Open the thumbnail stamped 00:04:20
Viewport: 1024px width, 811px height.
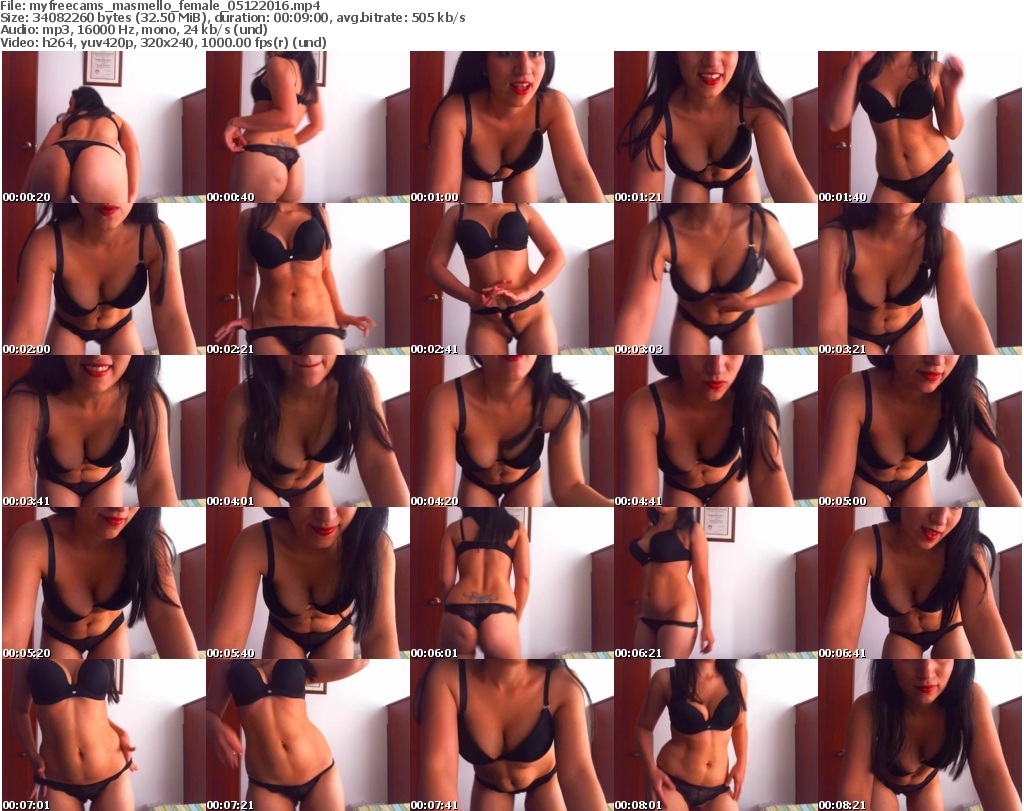pos(511,431)
